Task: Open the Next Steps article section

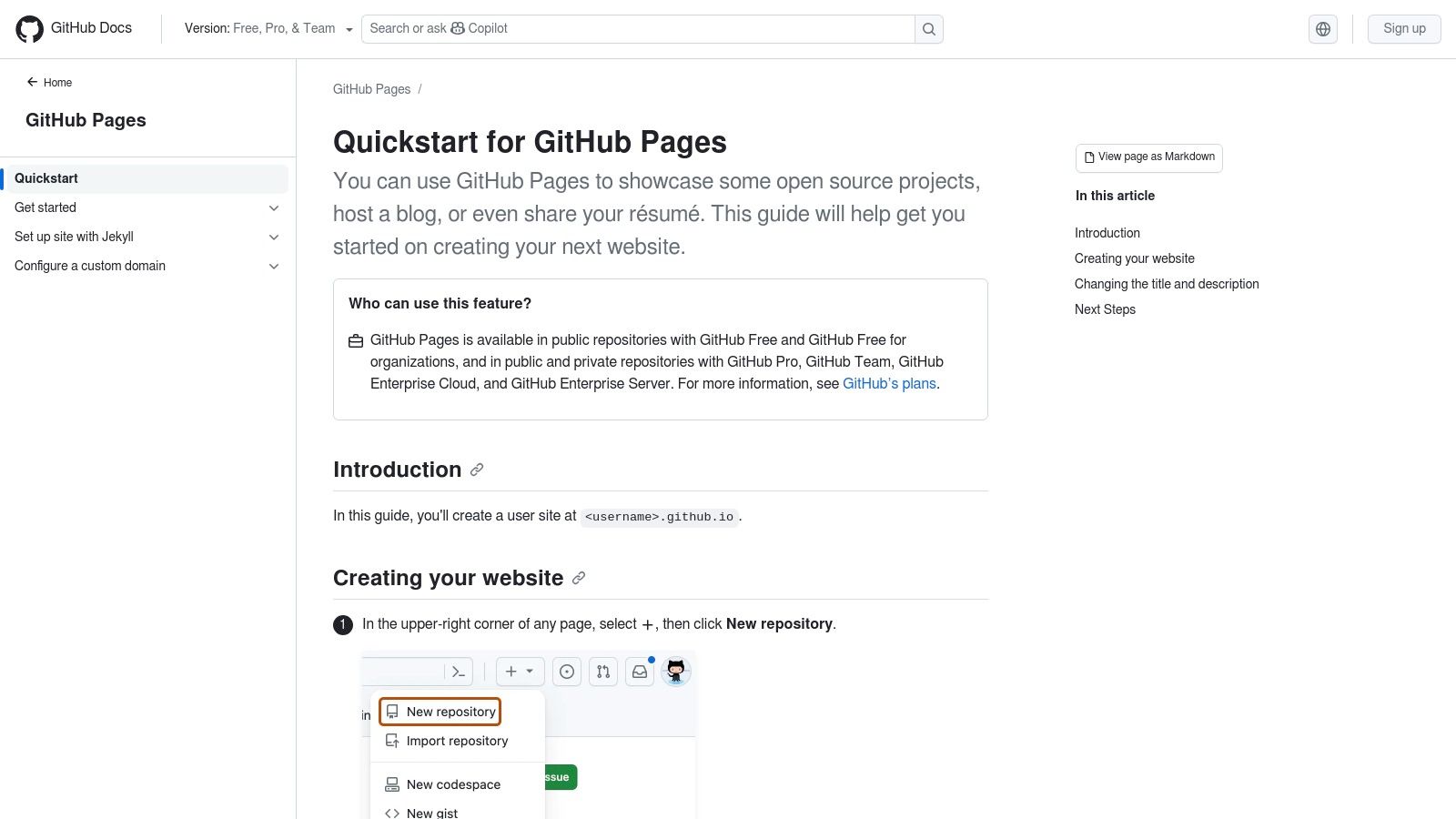Action: tap(1105, 308)
